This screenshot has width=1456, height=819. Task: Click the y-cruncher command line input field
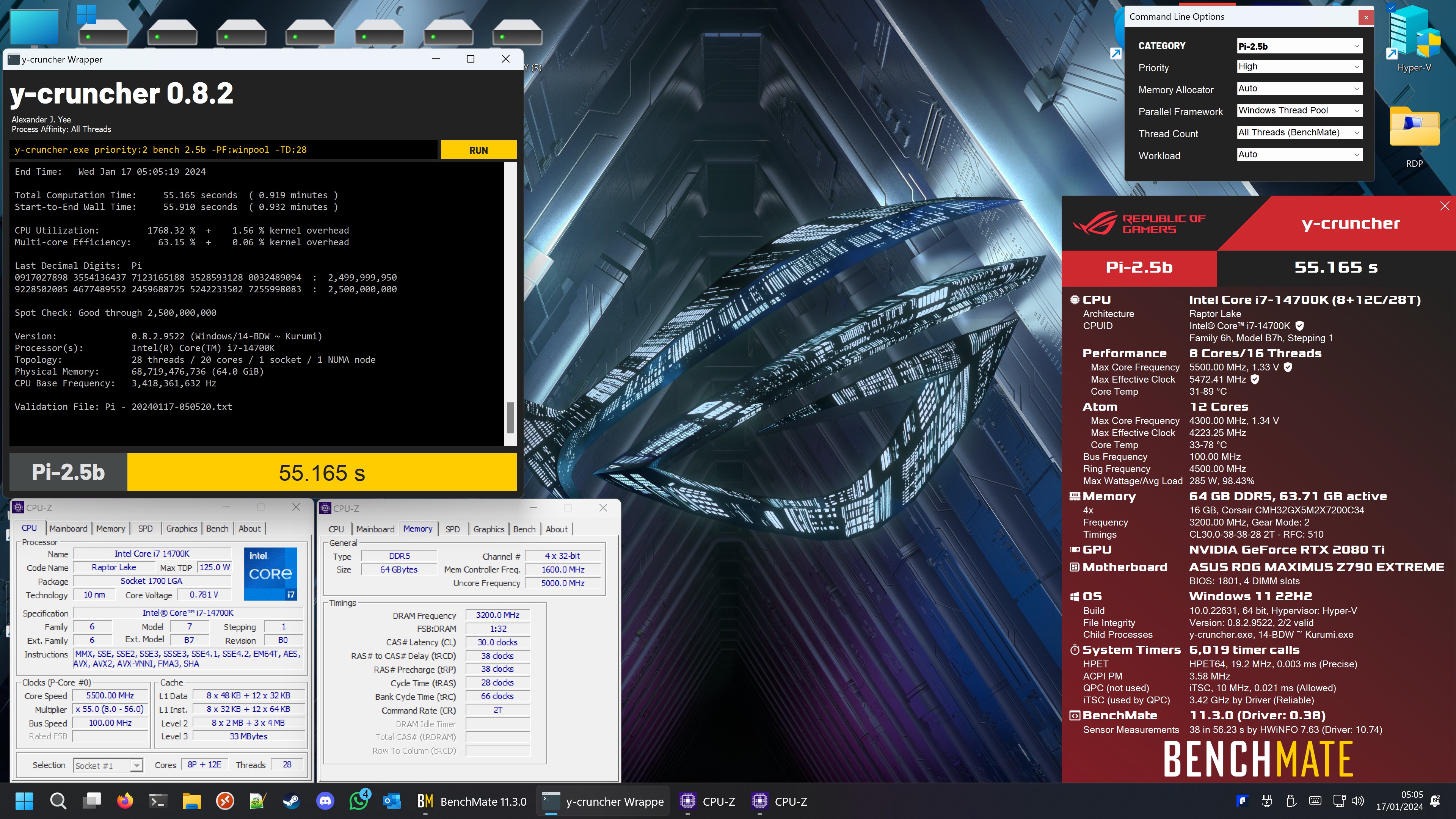(223, 150)
